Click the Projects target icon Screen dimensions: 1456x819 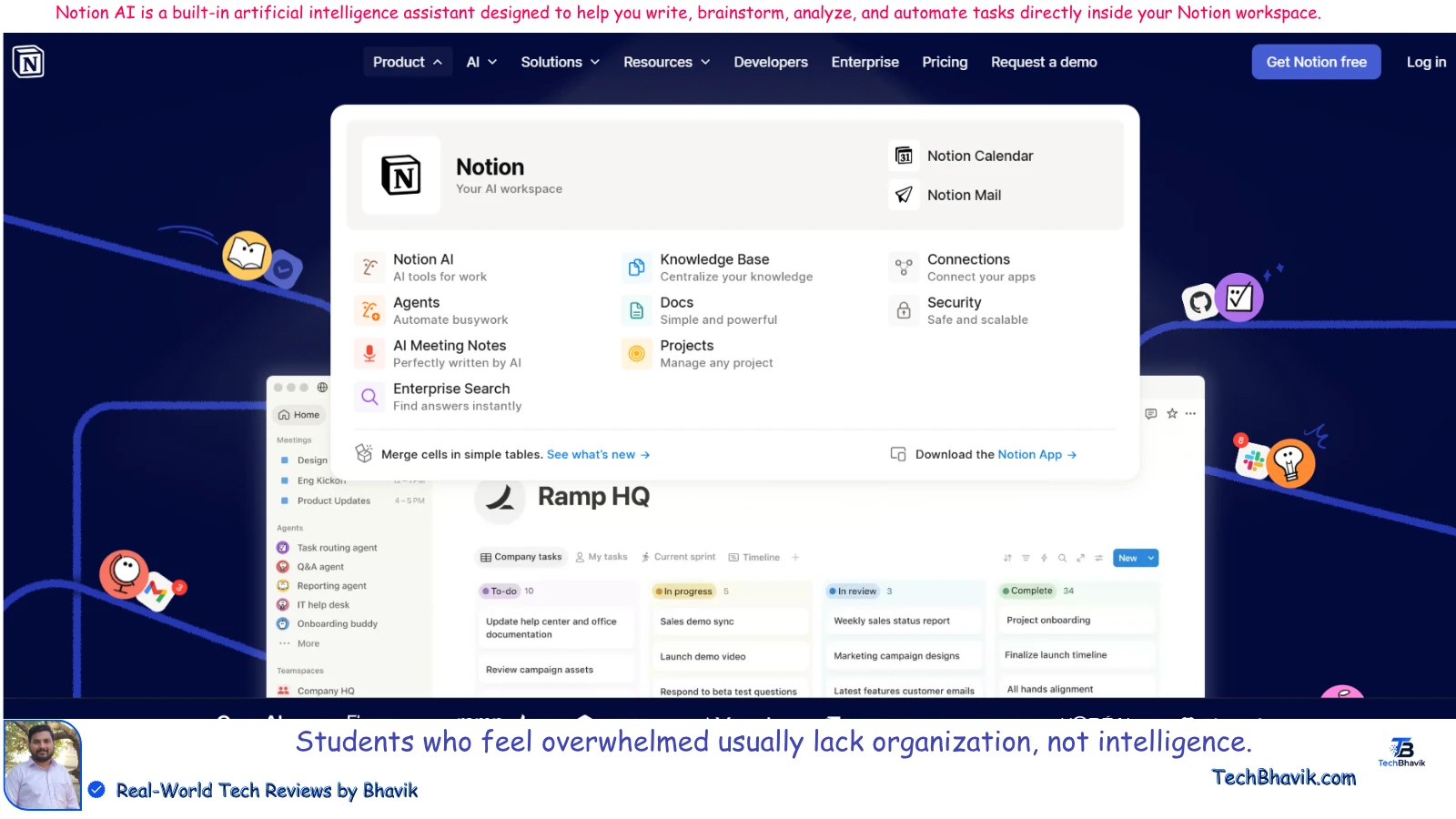[x=637, y=353]
